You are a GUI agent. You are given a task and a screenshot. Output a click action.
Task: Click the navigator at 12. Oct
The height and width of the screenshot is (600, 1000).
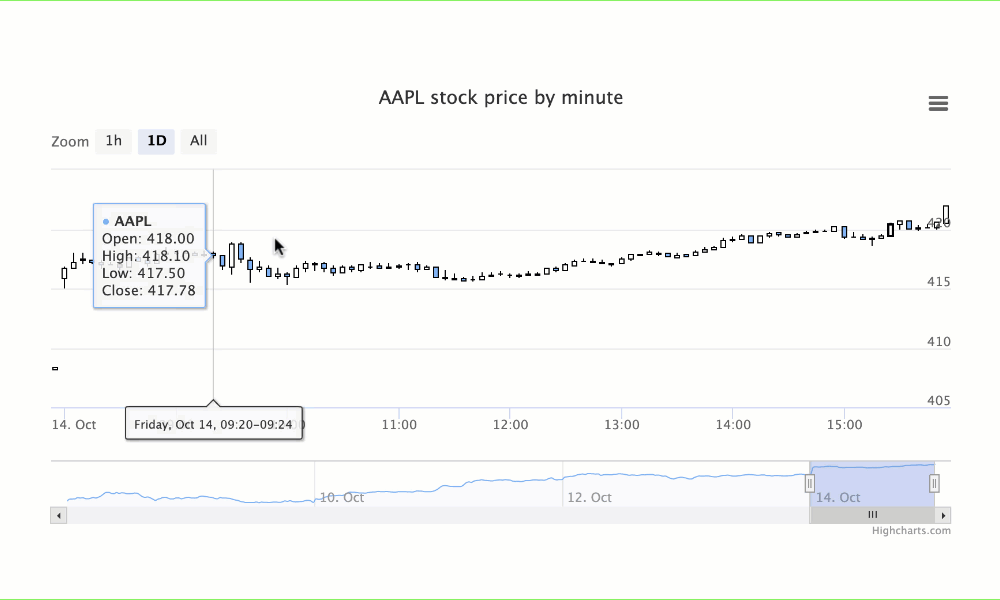(589, 497)
